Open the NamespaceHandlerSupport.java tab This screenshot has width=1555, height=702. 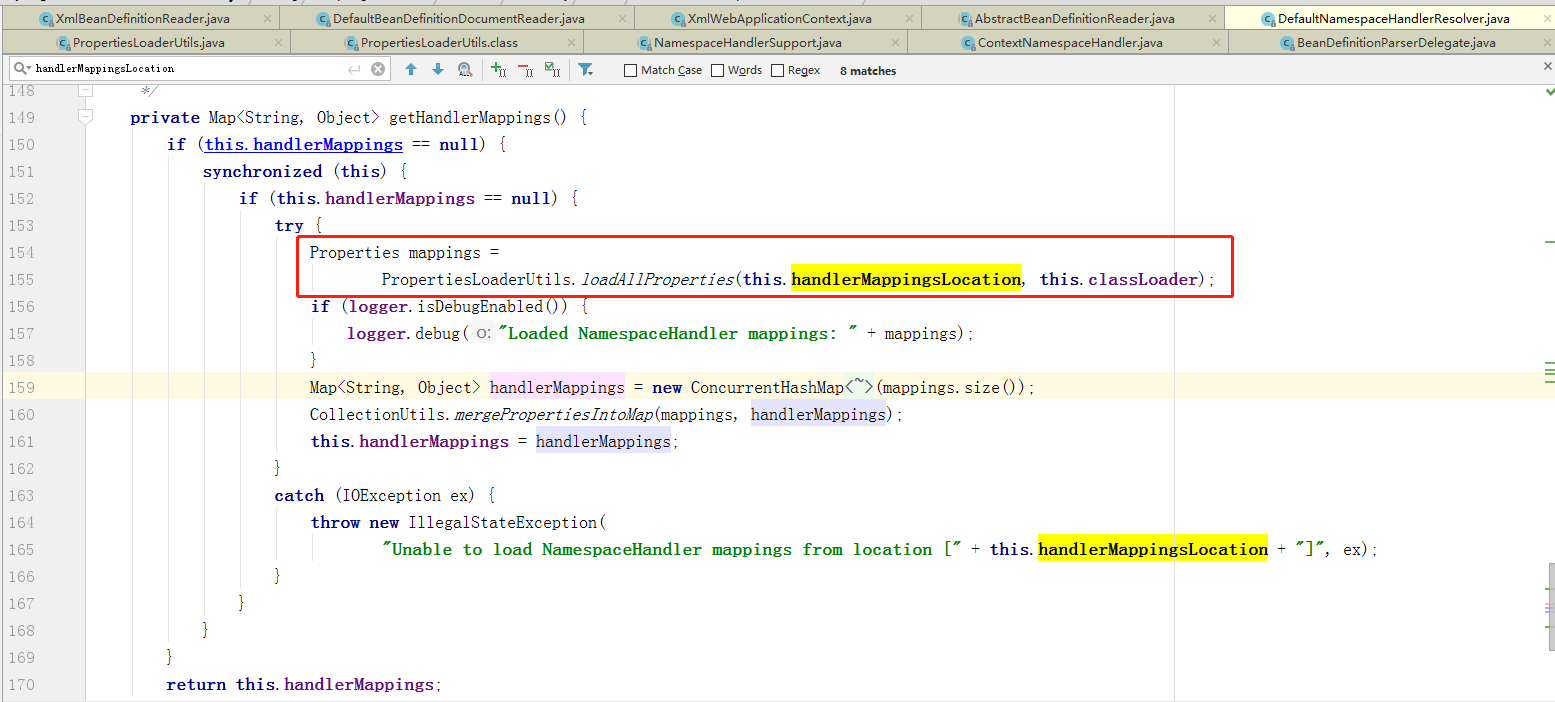(x=746, y=42)
